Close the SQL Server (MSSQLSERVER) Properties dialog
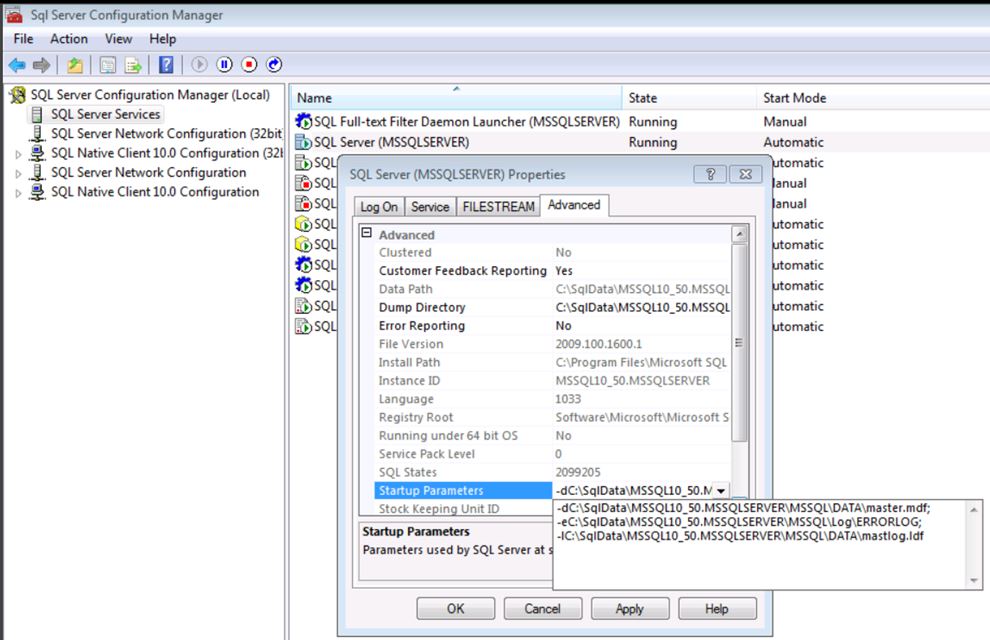This screenshot has height=640, width=990. coord(746,174)
